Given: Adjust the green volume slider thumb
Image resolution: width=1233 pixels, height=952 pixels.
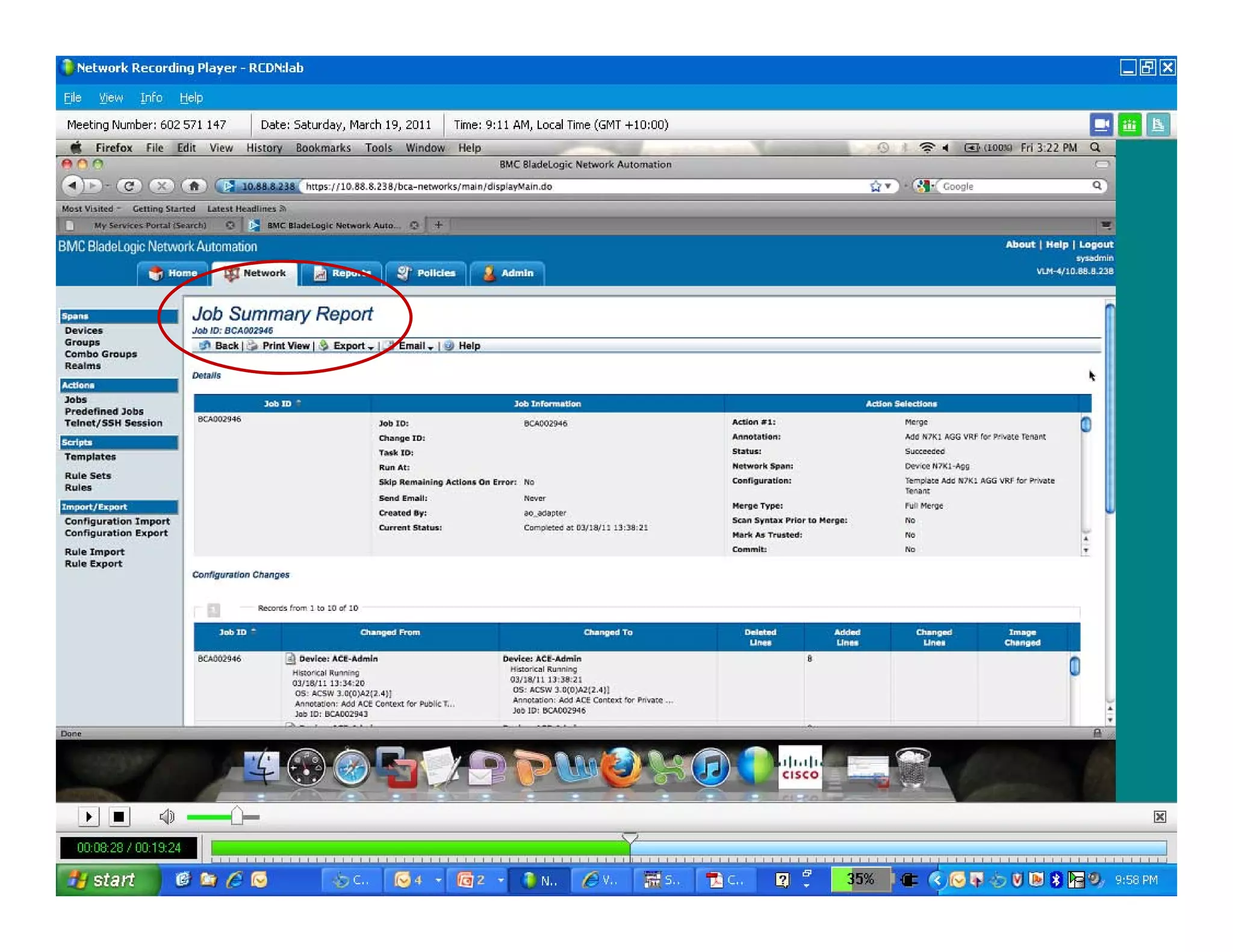Looking at the screenshot, I should click(x=237, y=816).
